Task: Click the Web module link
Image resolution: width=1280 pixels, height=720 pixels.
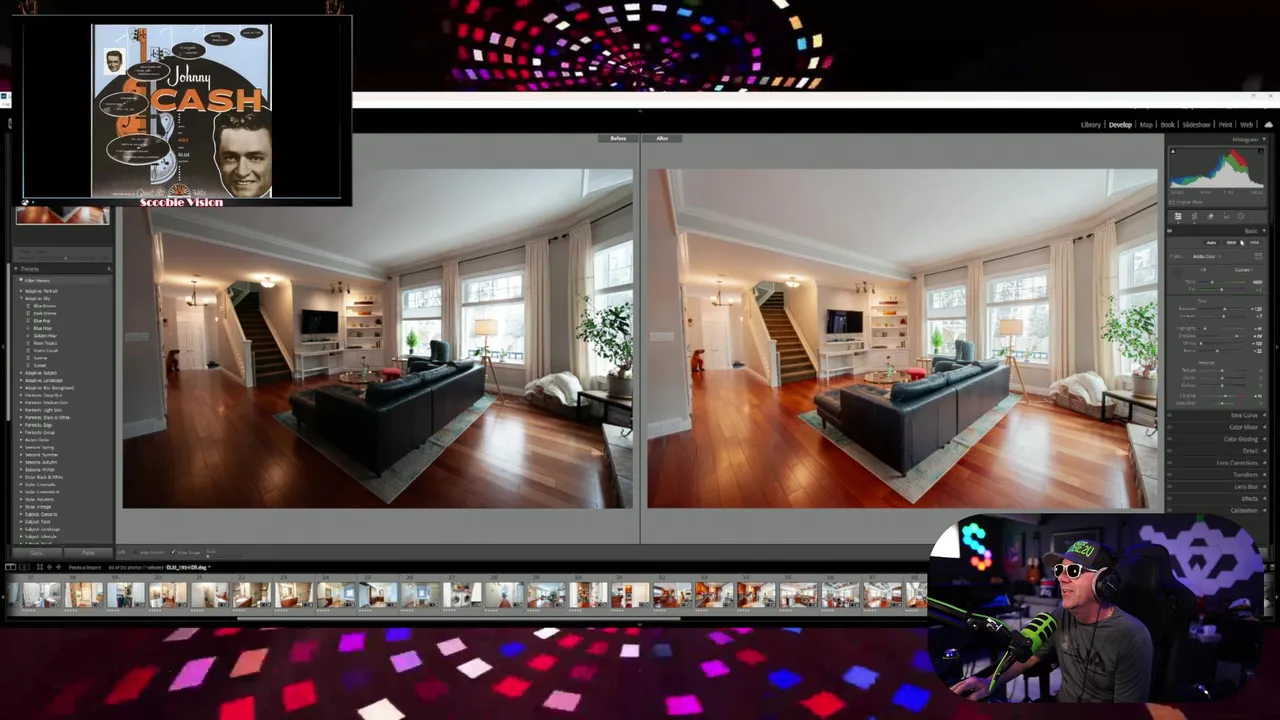Action: (1246, 125)
